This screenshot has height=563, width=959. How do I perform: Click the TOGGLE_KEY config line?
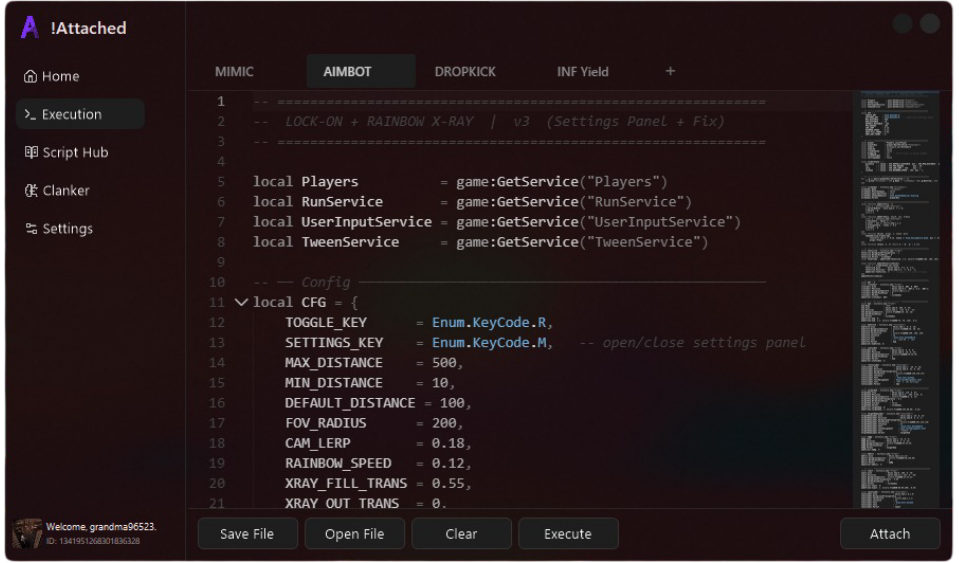(x=418, y=322)
